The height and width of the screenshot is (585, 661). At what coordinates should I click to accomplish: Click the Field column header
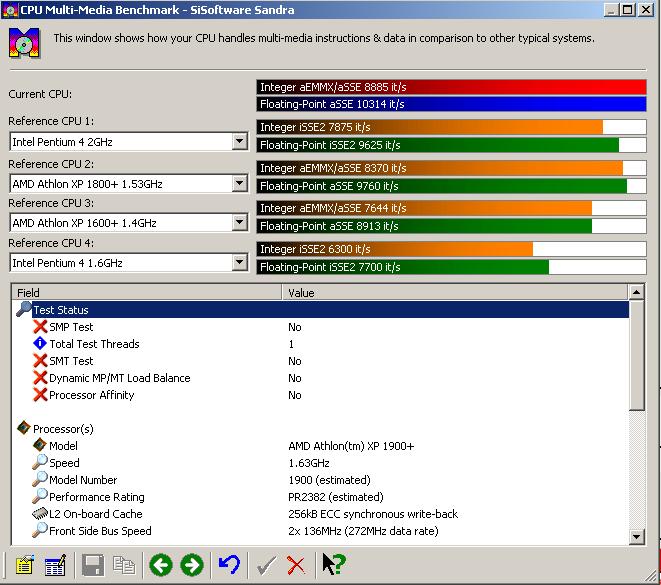click(146, 293)
